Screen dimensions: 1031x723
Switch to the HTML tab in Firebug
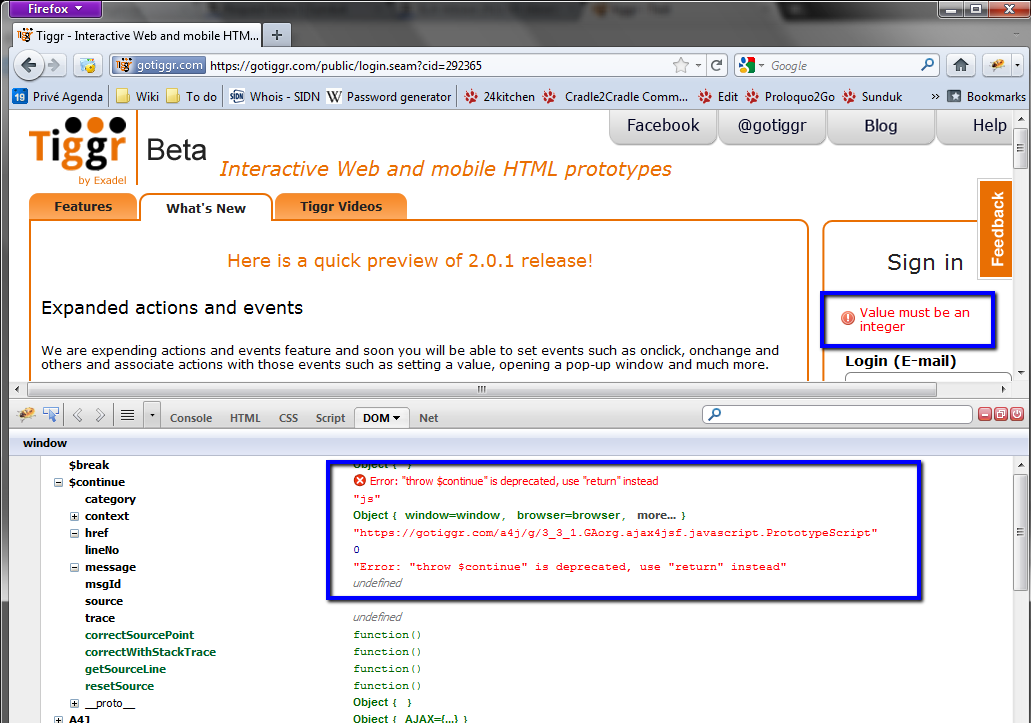click(x=245, y=418)
